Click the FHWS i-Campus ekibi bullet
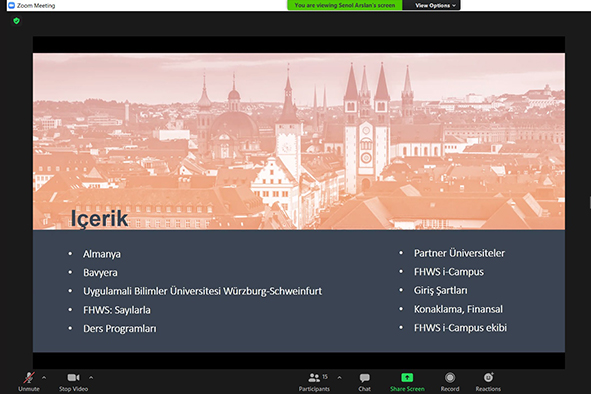This screenshot has height=394, width=591. click(460, 328)
